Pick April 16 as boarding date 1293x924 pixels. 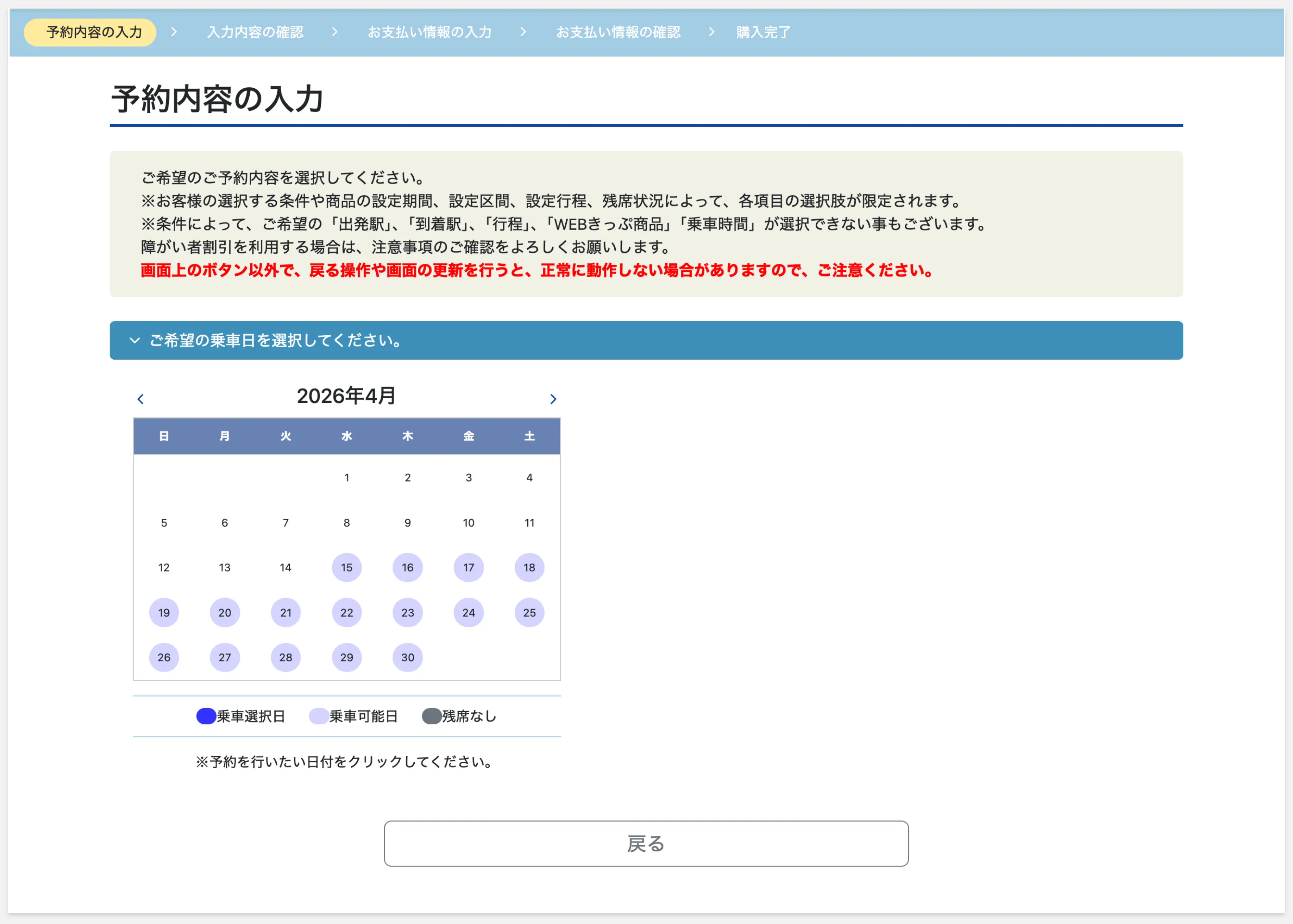click(407, 567)
